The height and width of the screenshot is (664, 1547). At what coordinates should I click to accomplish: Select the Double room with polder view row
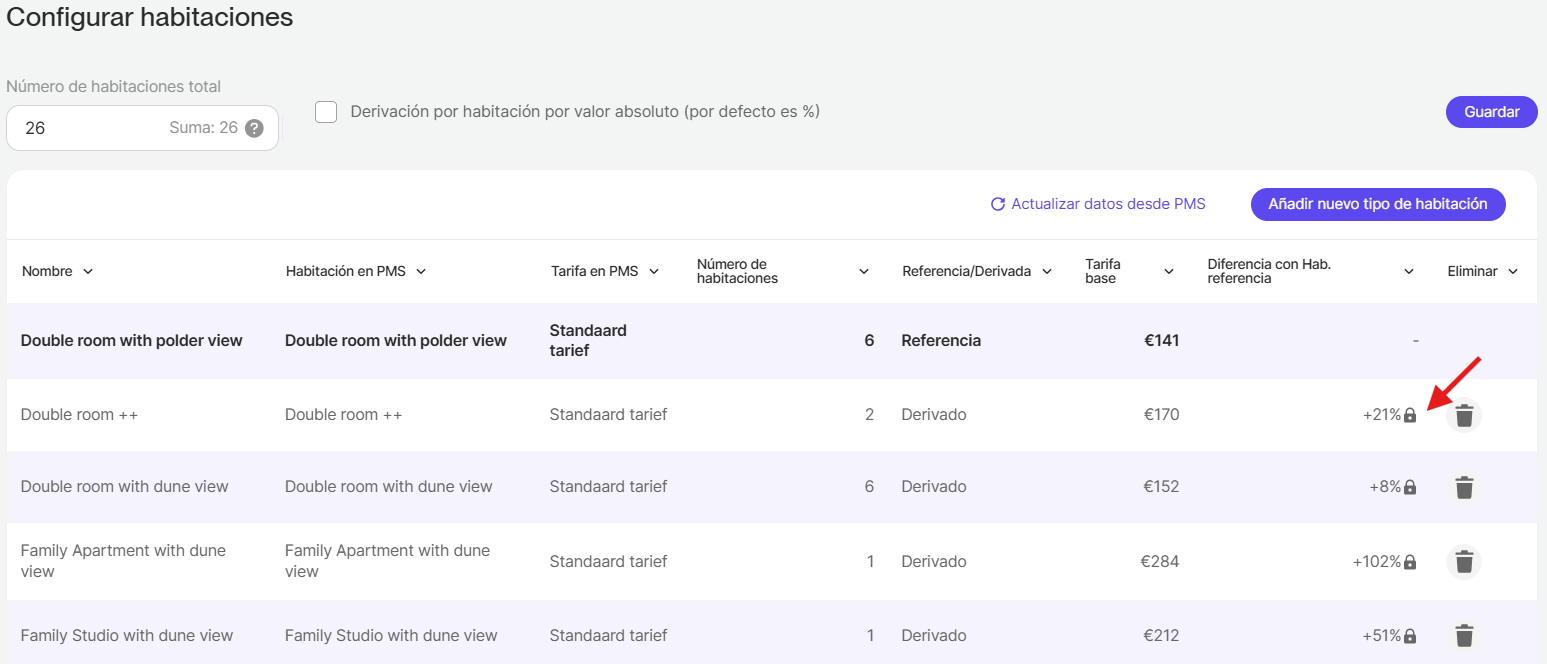pos(131,341)
